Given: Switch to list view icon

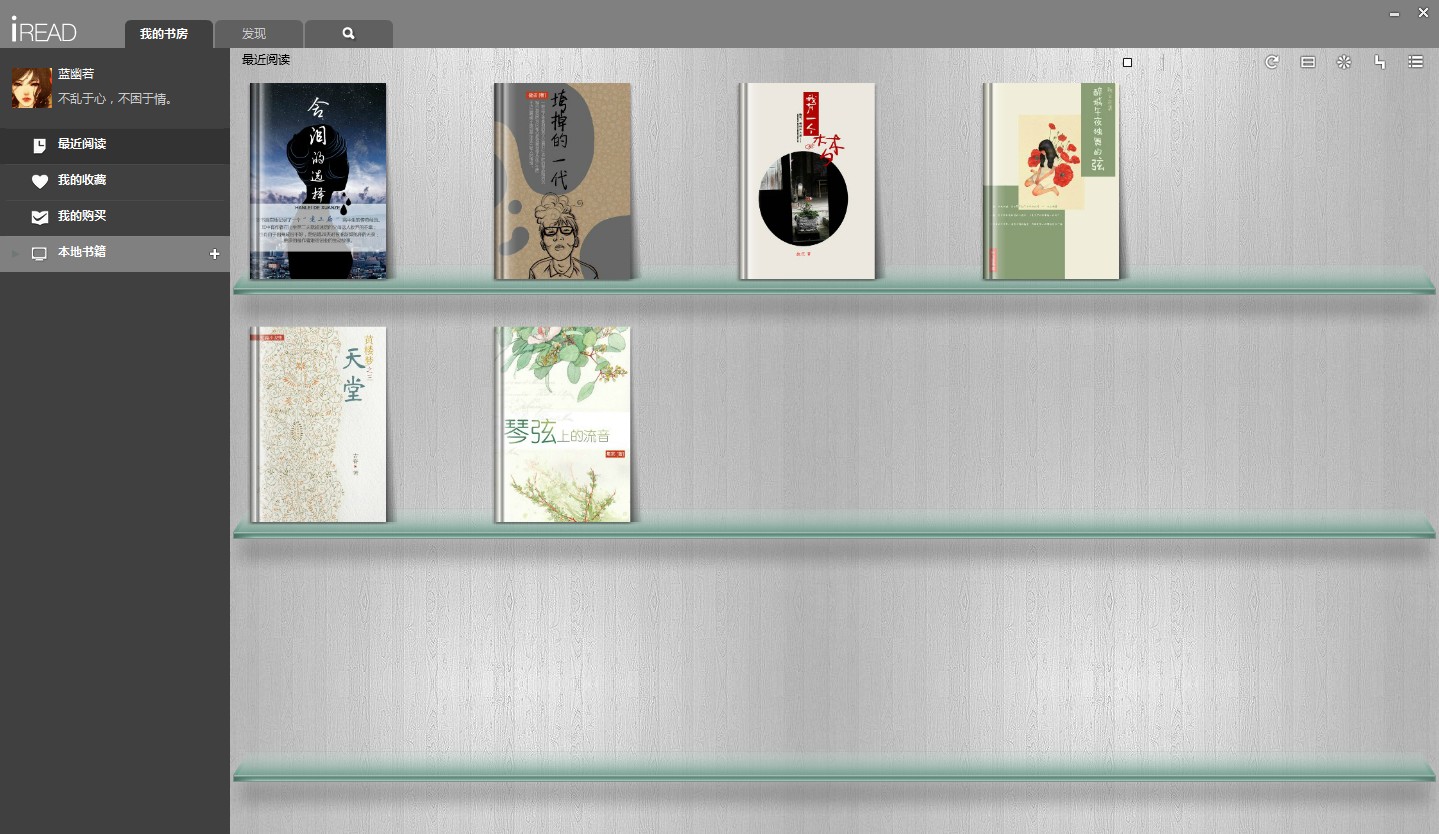Looking at the screenshot, I should [1415, 62].
